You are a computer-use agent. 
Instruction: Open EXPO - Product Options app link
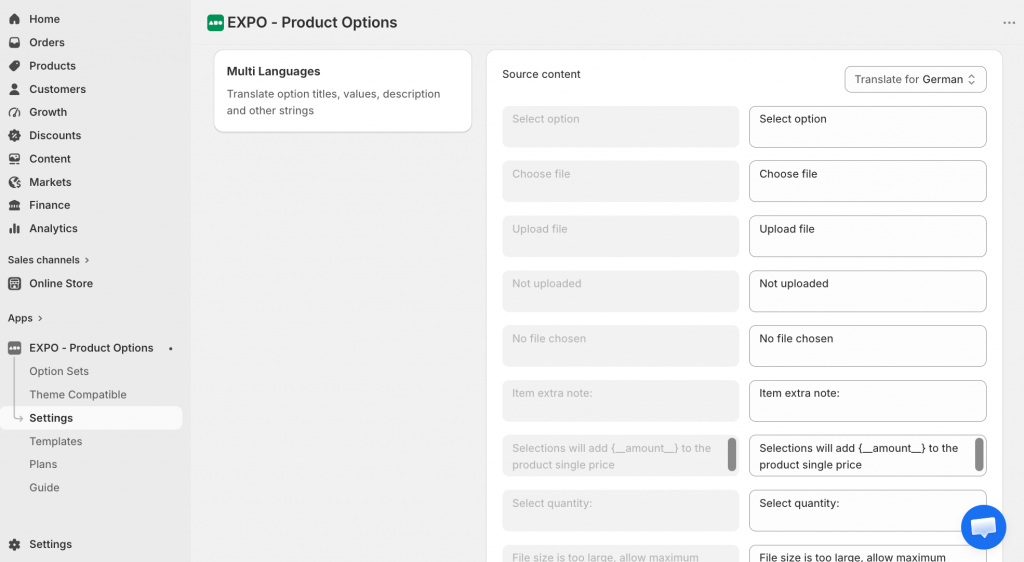91,348
